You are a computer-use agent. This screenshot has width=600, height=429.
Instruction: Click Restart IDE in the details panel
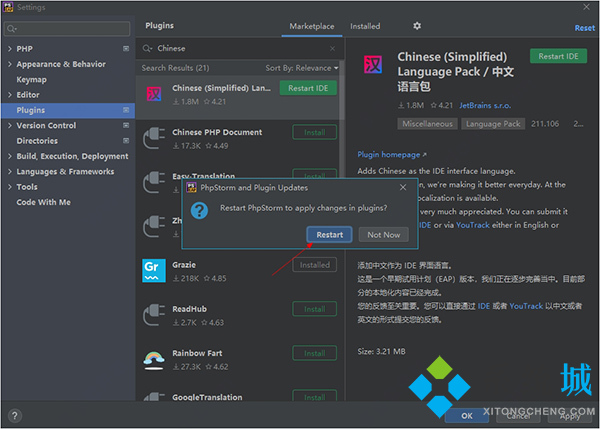558,56
